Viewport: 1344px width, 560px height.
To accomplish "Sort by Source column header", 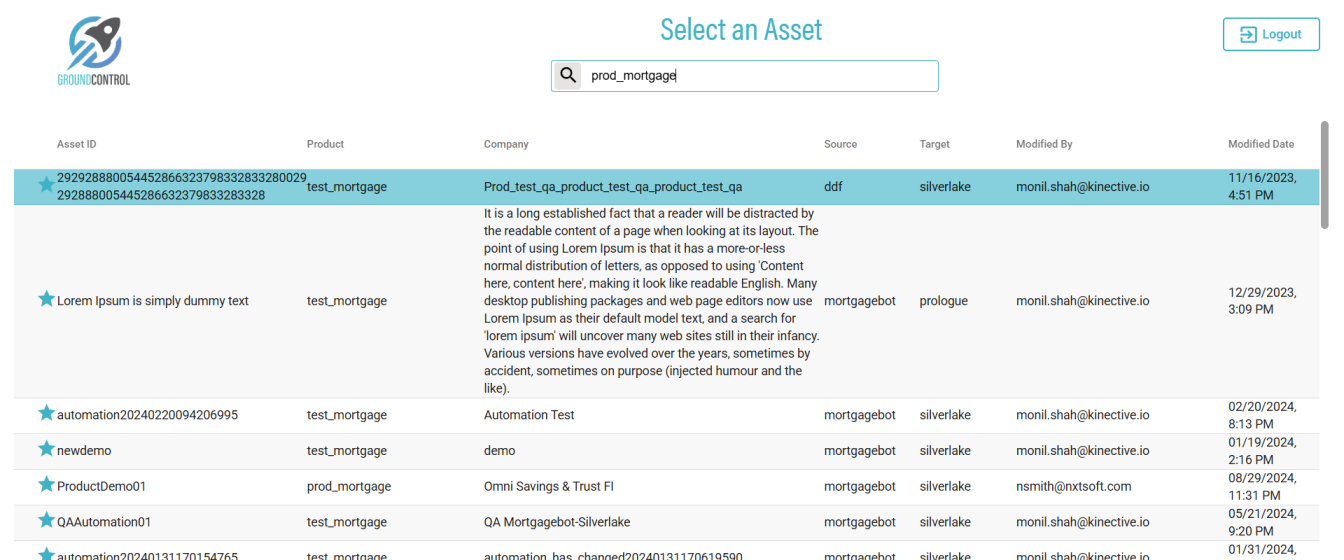I will tap(840, 144).
